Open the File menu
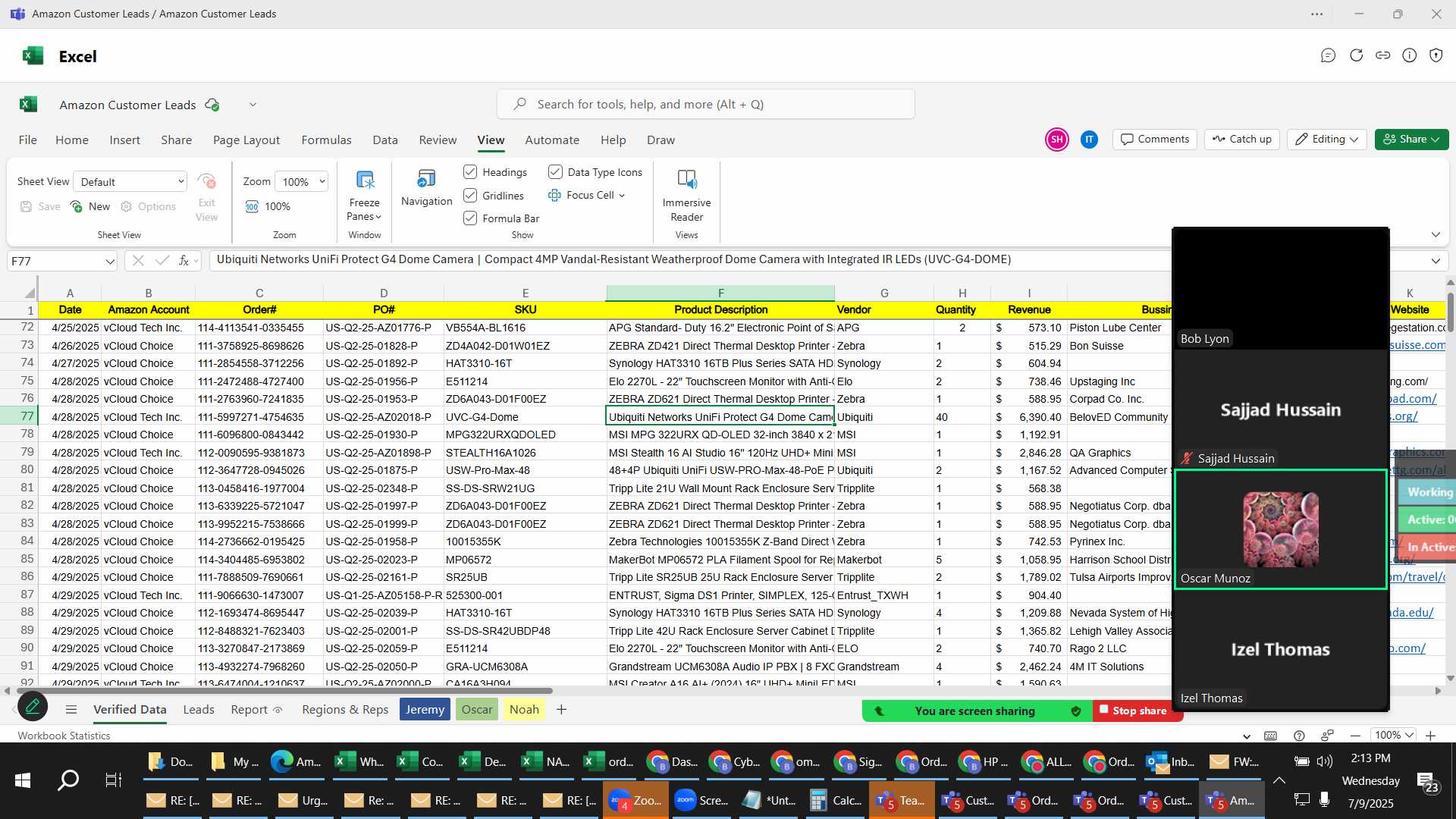Viewport: 1456px width, 819px height. [x=28, y=140]
